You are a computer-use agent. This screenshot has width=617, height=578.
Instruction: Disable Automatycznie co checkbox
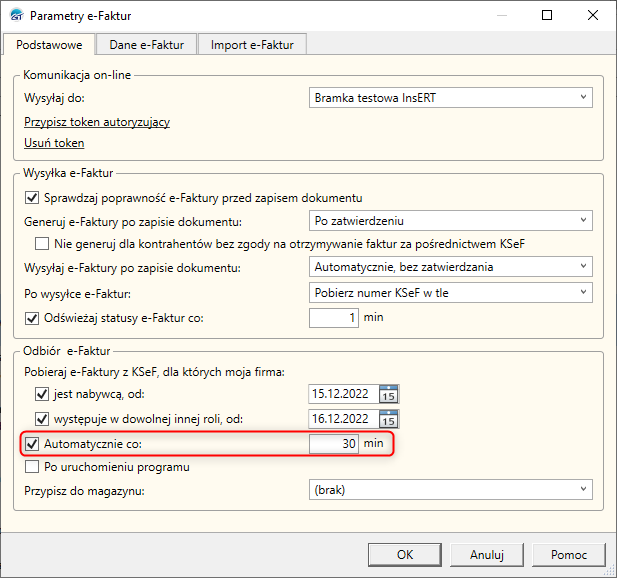pyautogui.click(x=32, y=443)
